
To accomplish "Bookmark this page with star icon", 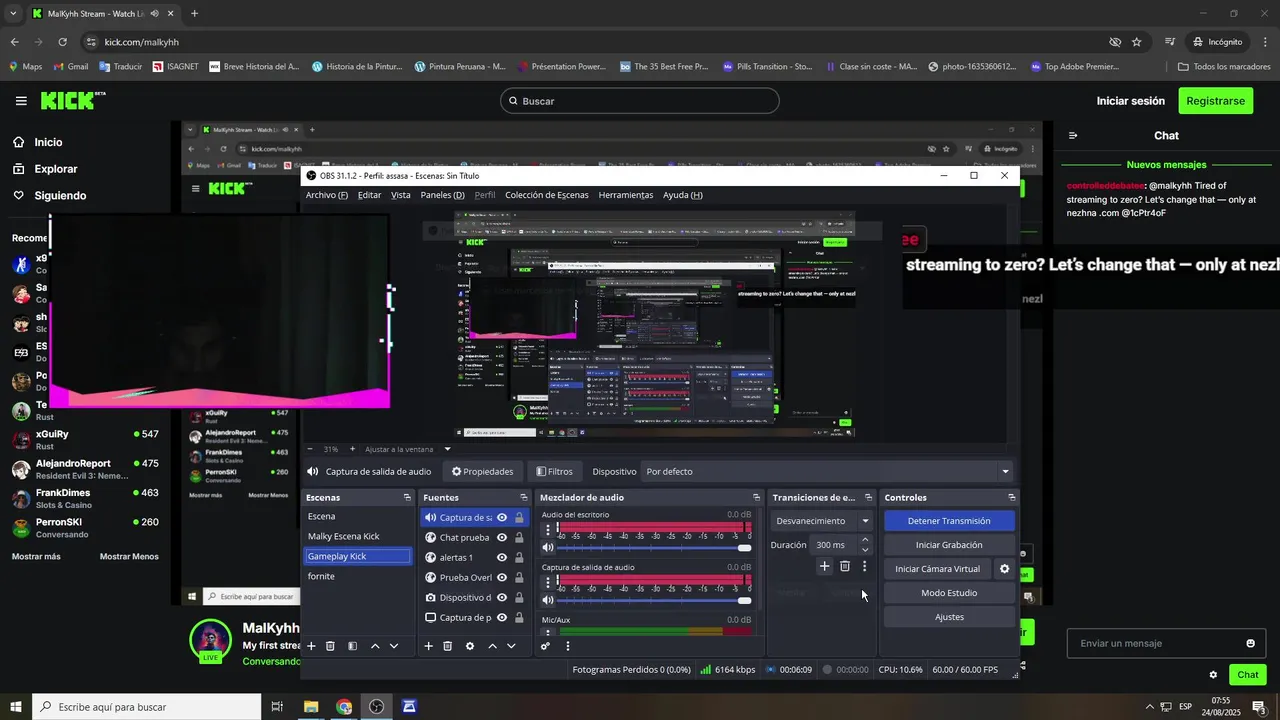I will (x=1136, y=42).
